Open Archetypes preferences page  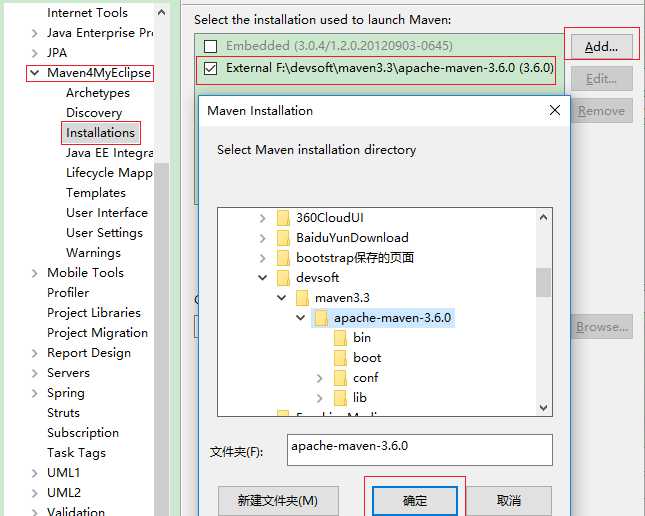(98, 93)
